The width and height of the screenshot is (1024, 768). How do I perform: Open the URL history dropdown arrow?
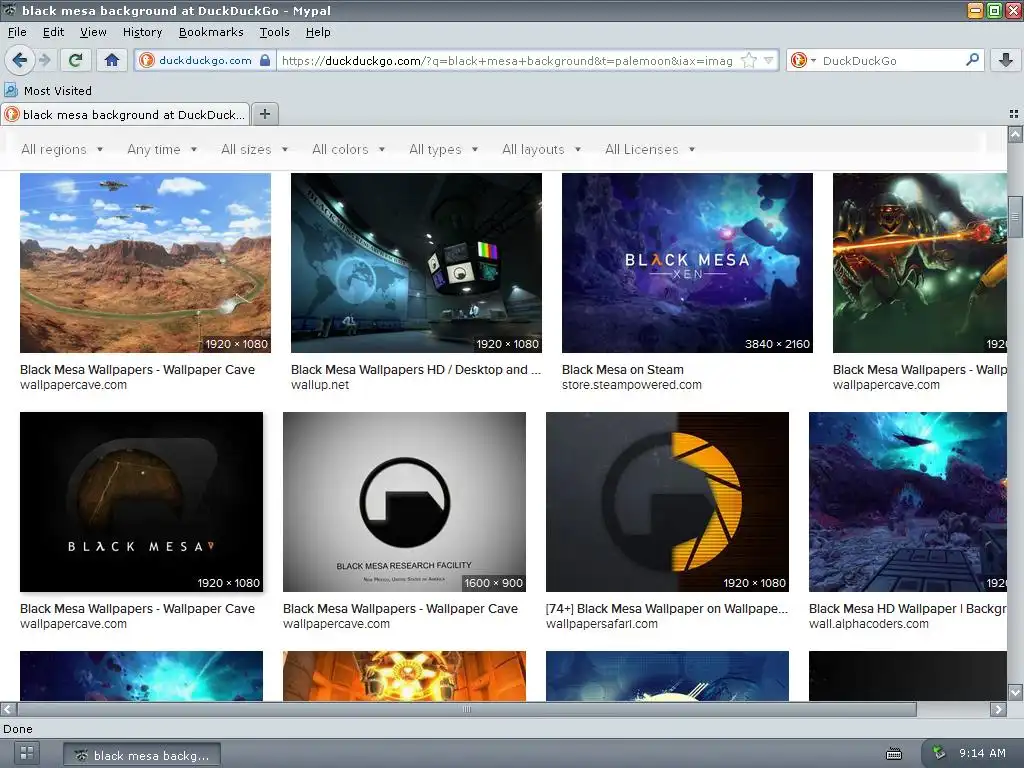(769, 61)
